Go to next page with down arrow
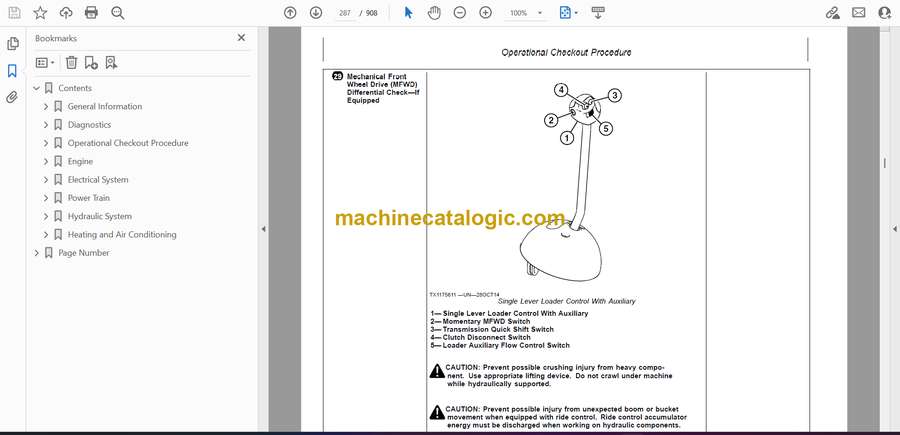The width and height of the screenshot is (900, 435). [316, 13]
